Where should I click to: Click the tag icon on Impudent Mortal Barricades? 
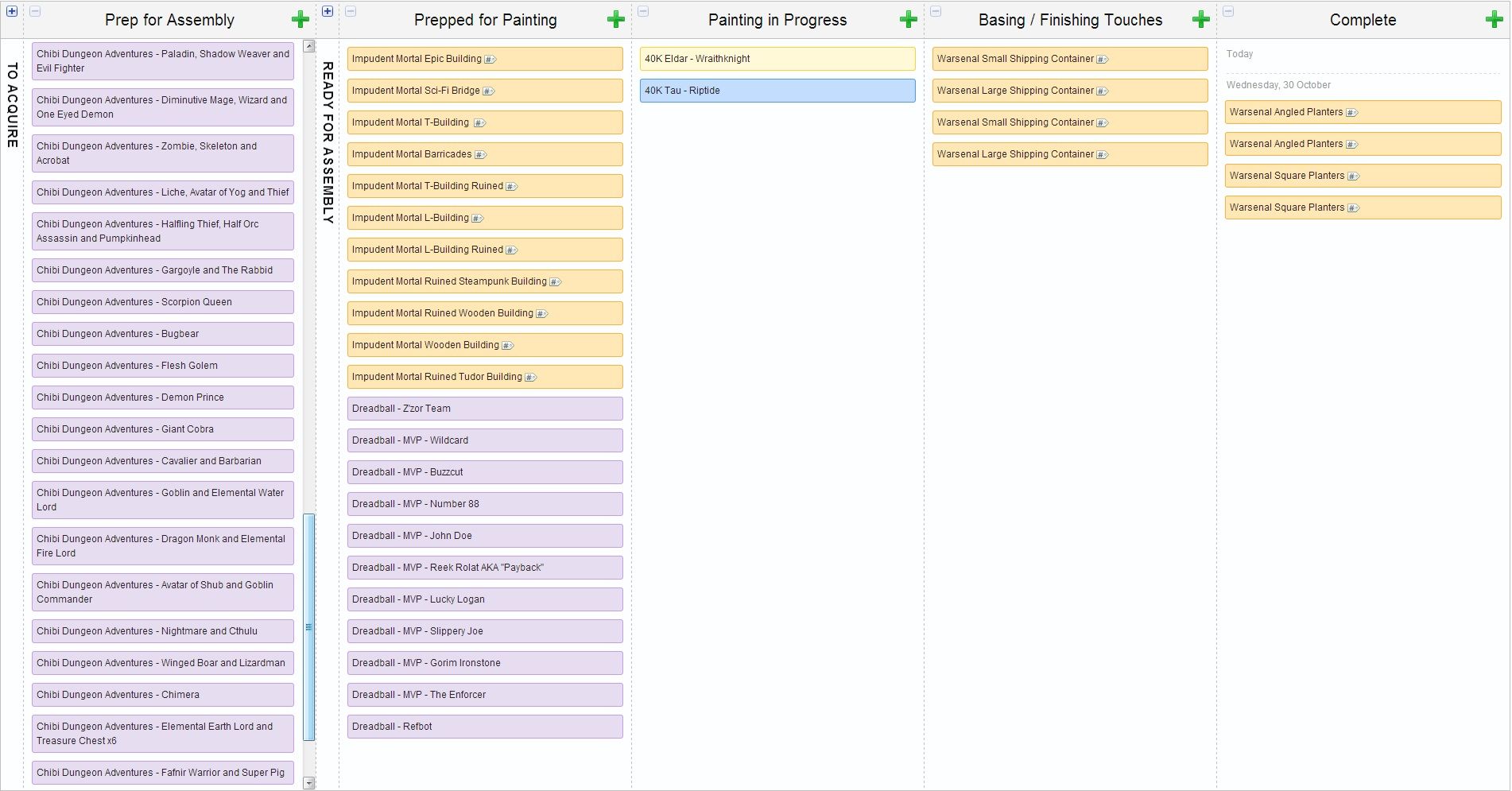480,155
